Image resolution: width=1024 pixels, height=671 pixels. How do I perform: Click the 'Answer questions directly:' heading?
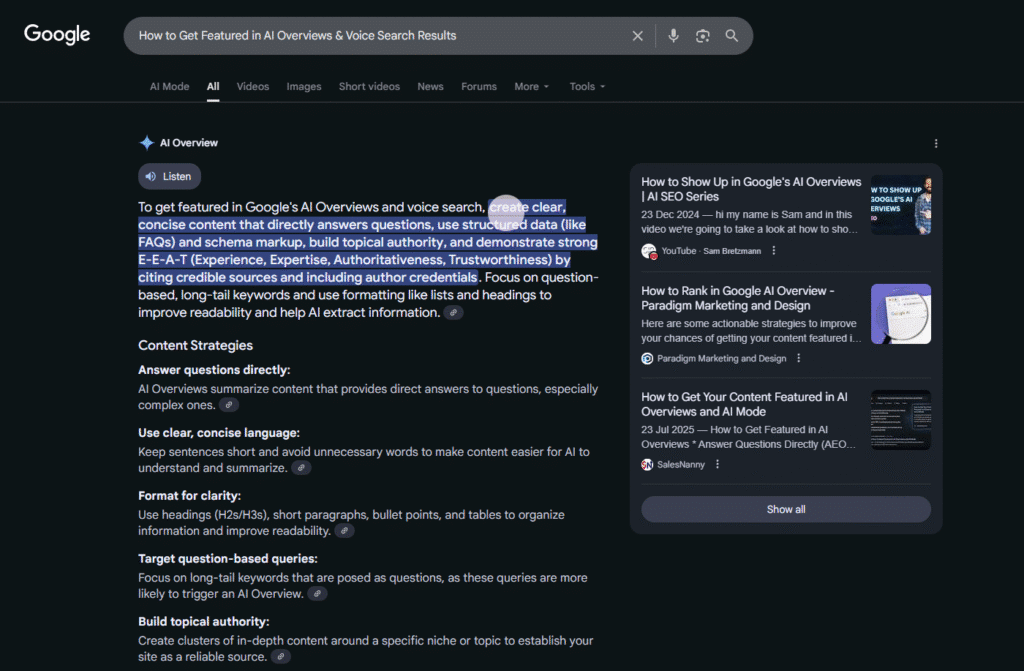[x=214, y=370]
